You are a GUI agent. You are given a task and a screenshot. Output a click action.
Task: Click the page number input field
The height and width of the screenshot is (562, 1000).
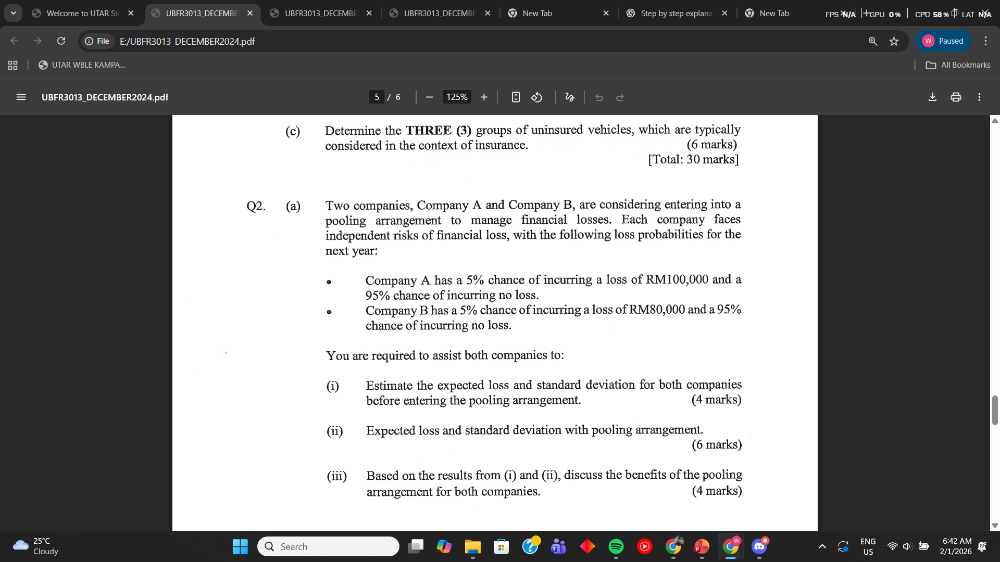click(x=377, y=97)
